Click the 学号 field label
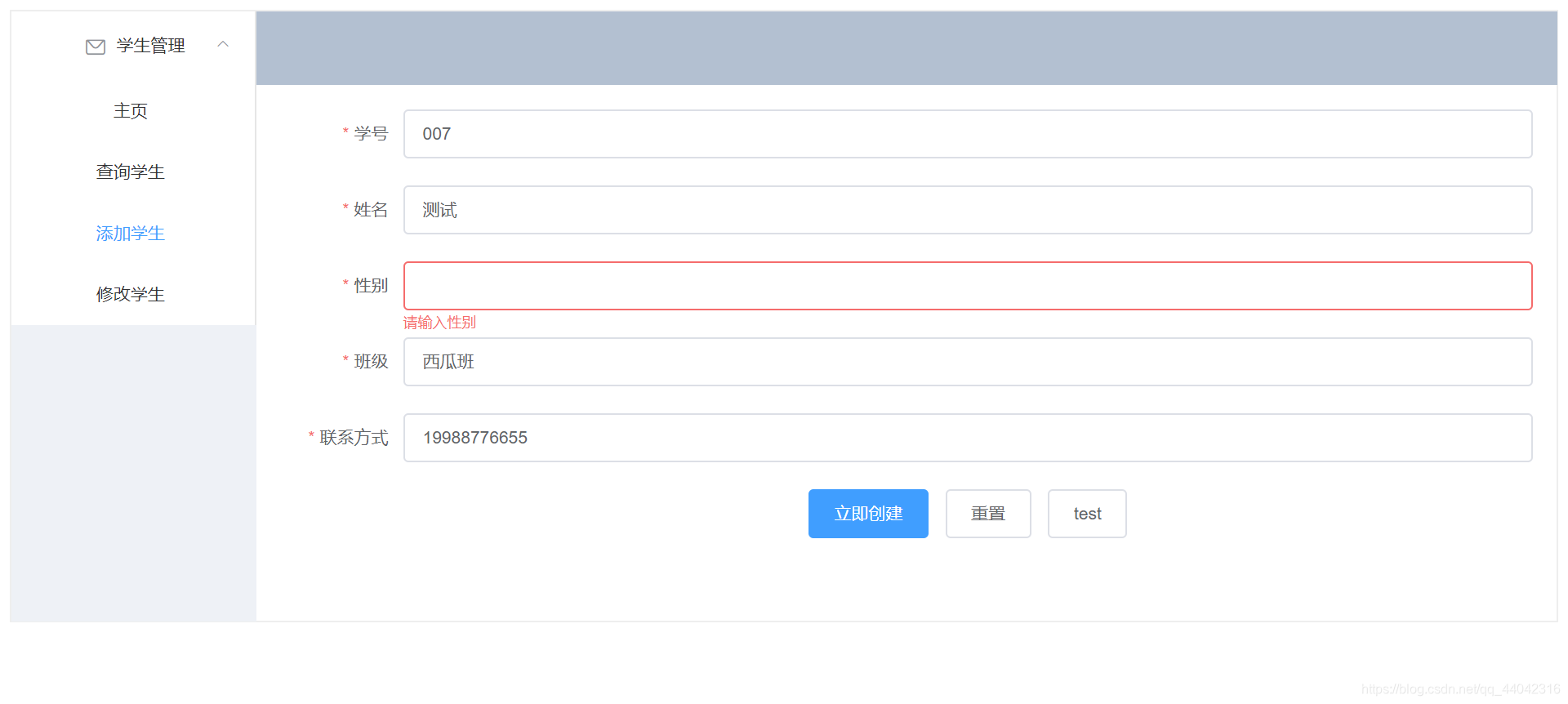This screenshot has height=704, width=1568. click(371, 133)
